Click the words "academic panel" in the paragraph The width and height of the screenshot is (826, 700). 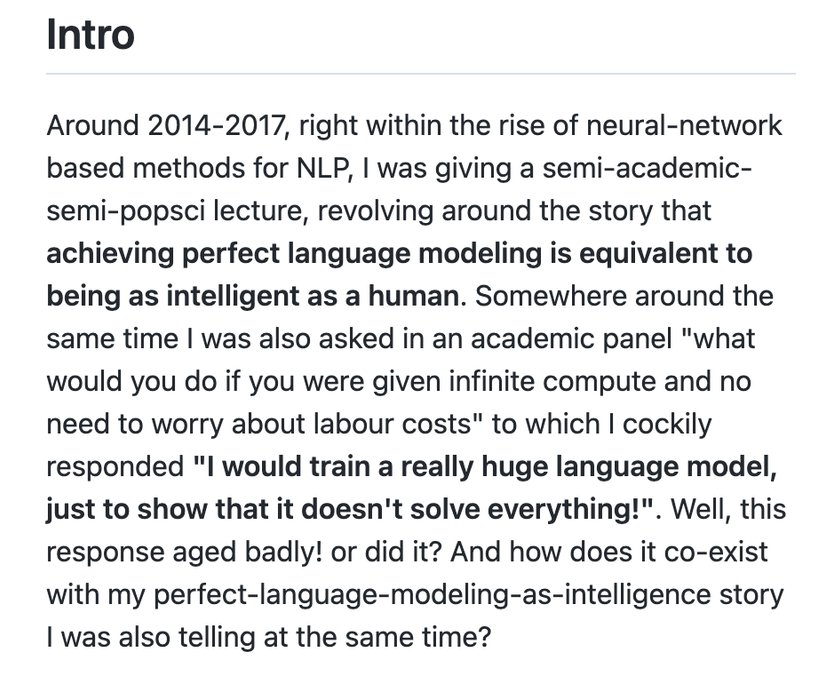click(571, 339)
